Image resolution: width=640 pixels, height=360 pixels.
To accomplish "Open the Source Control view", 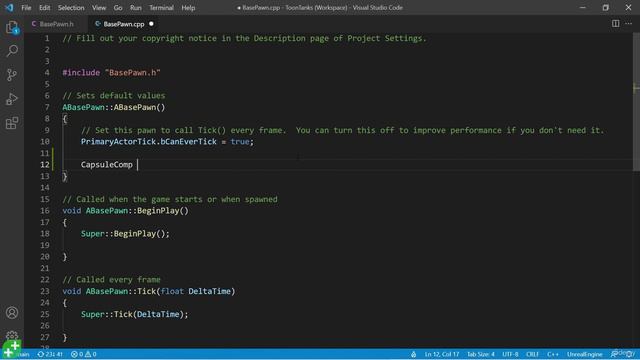I will tap(12, 75).
